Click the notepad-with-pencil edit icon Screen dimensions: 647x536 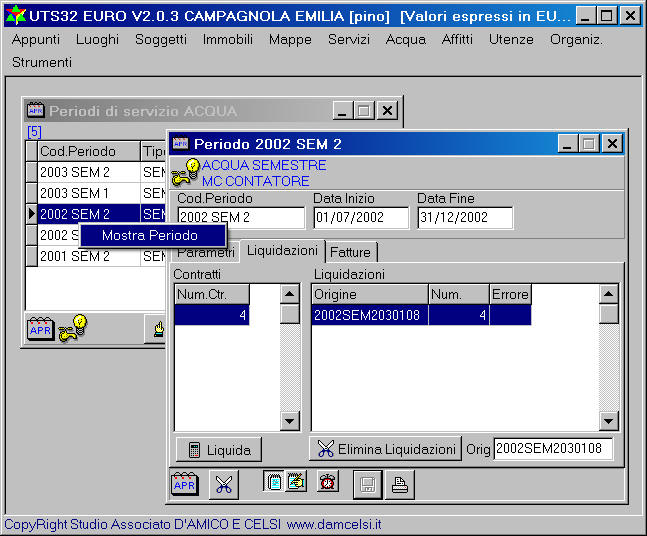296,481
